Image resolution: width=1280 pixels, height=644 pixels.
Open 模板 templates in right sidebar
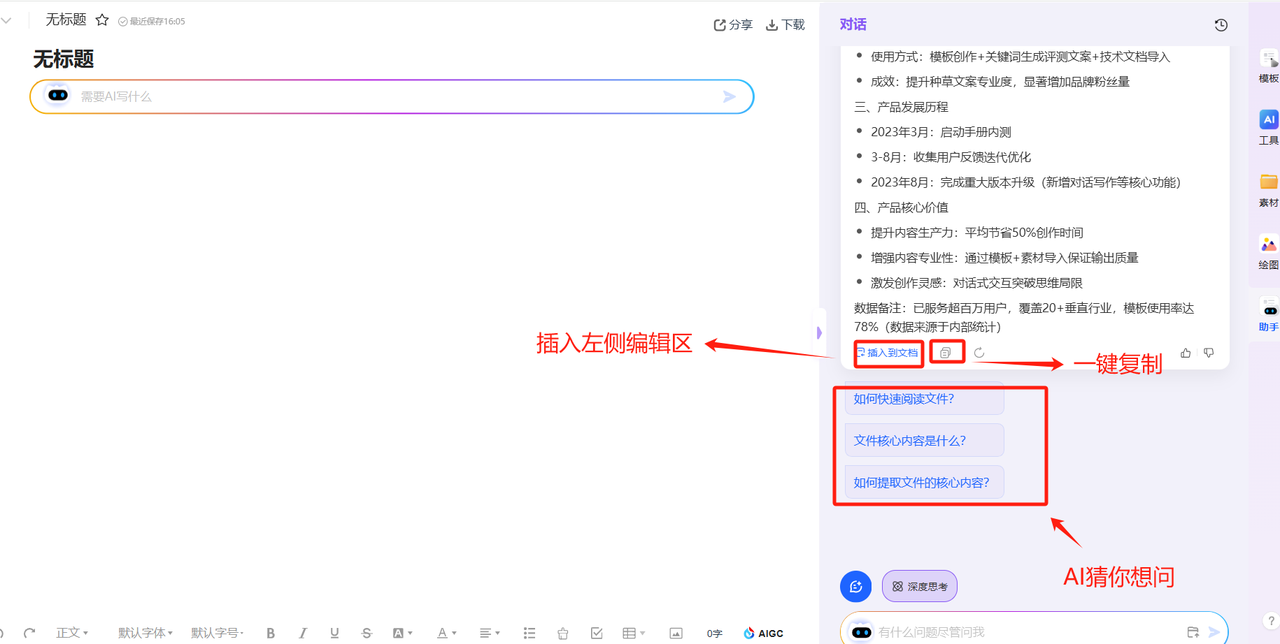1268,67
